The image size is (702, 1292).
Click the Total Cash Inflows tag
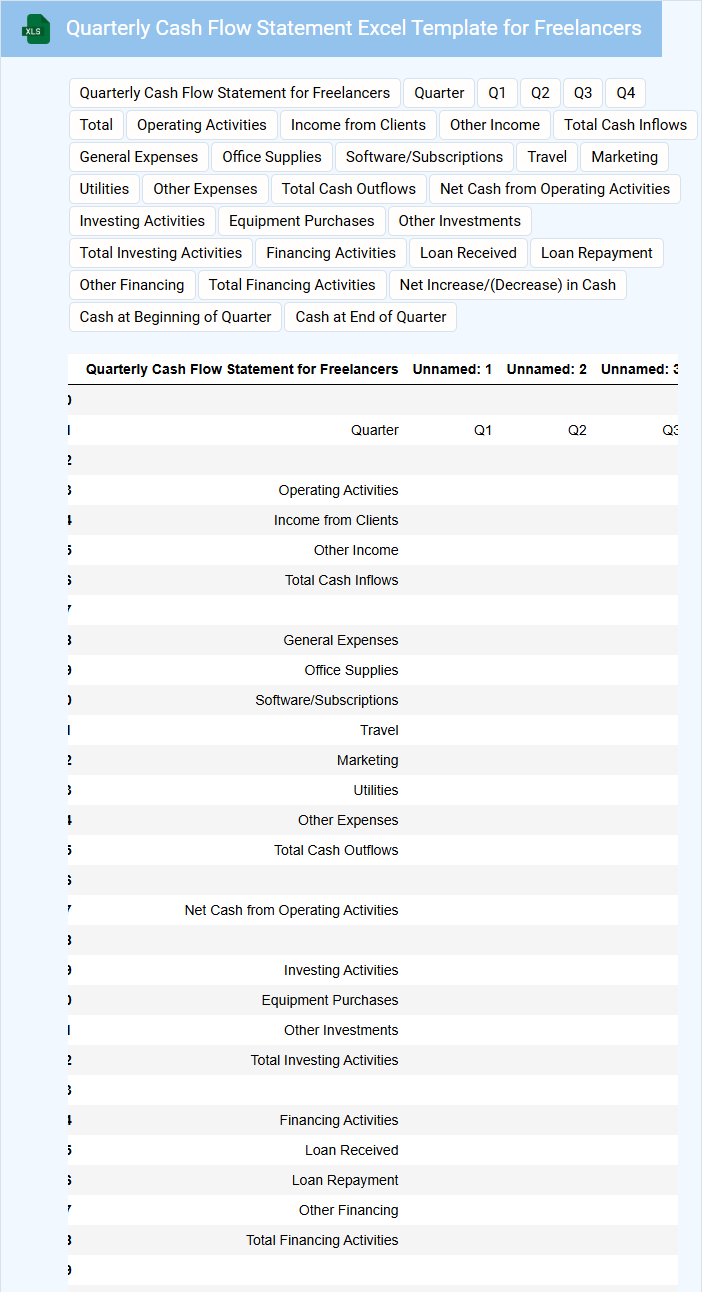point(625,125)
